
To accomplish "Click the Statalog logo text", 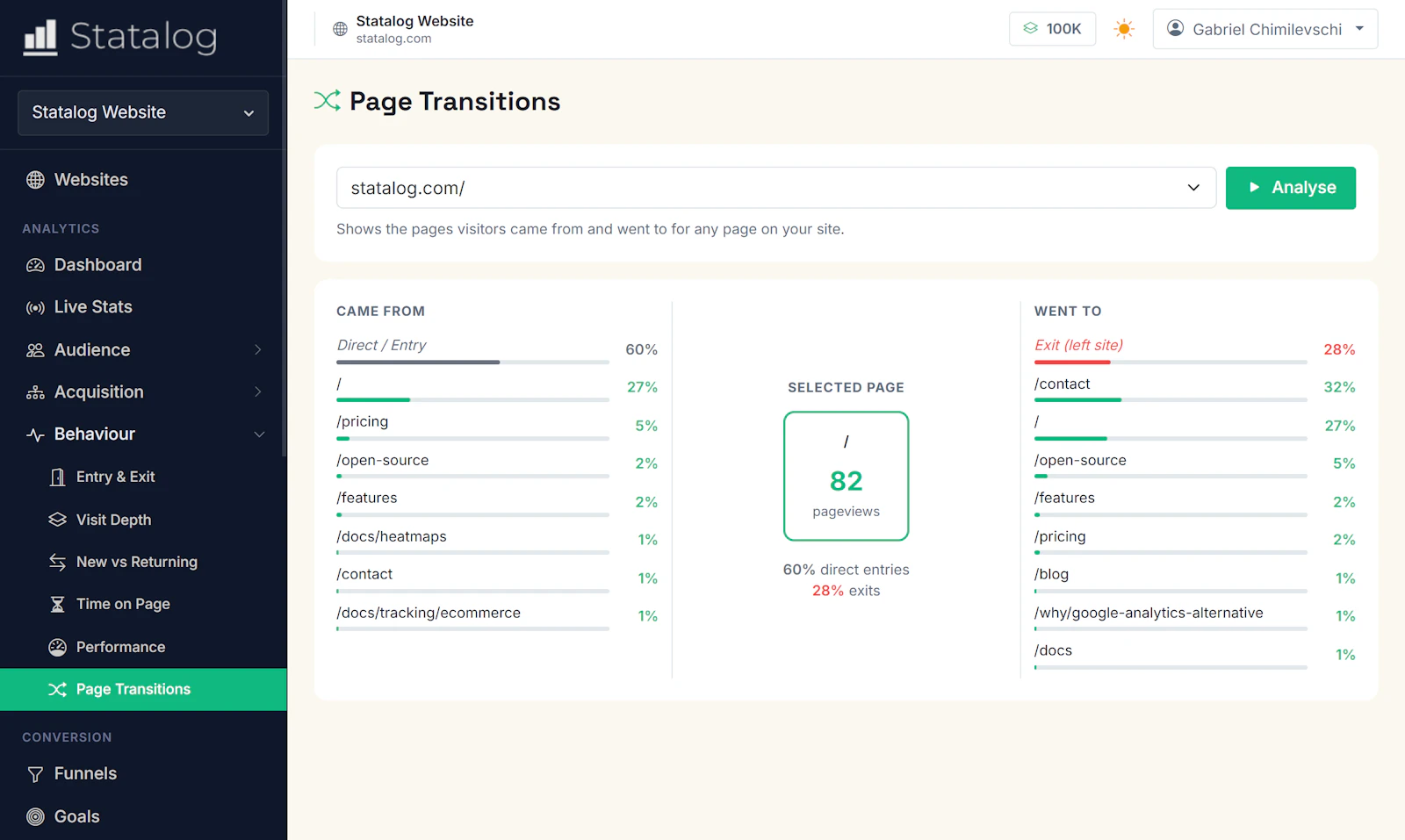I will (x=143, y=37).
